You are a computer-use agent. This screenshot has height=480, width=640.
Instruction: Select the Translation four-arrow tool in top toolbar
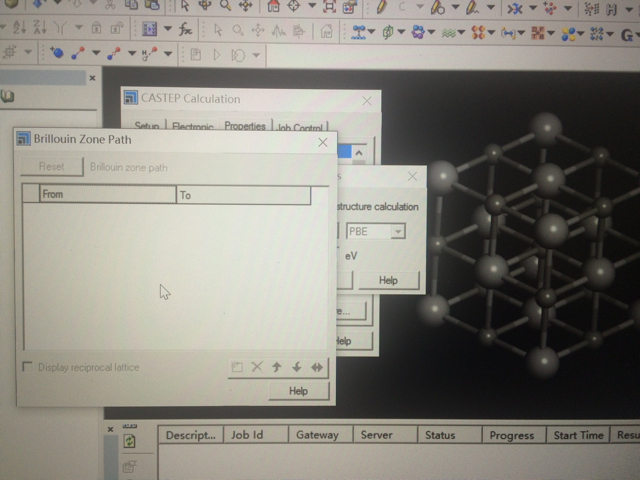point(246,6)
